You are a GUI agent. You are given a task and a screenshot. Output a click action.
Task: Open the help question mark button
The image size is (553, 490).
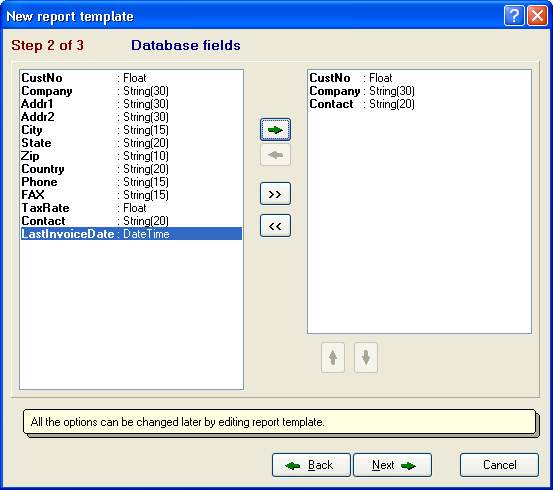[x=514, y=16]
